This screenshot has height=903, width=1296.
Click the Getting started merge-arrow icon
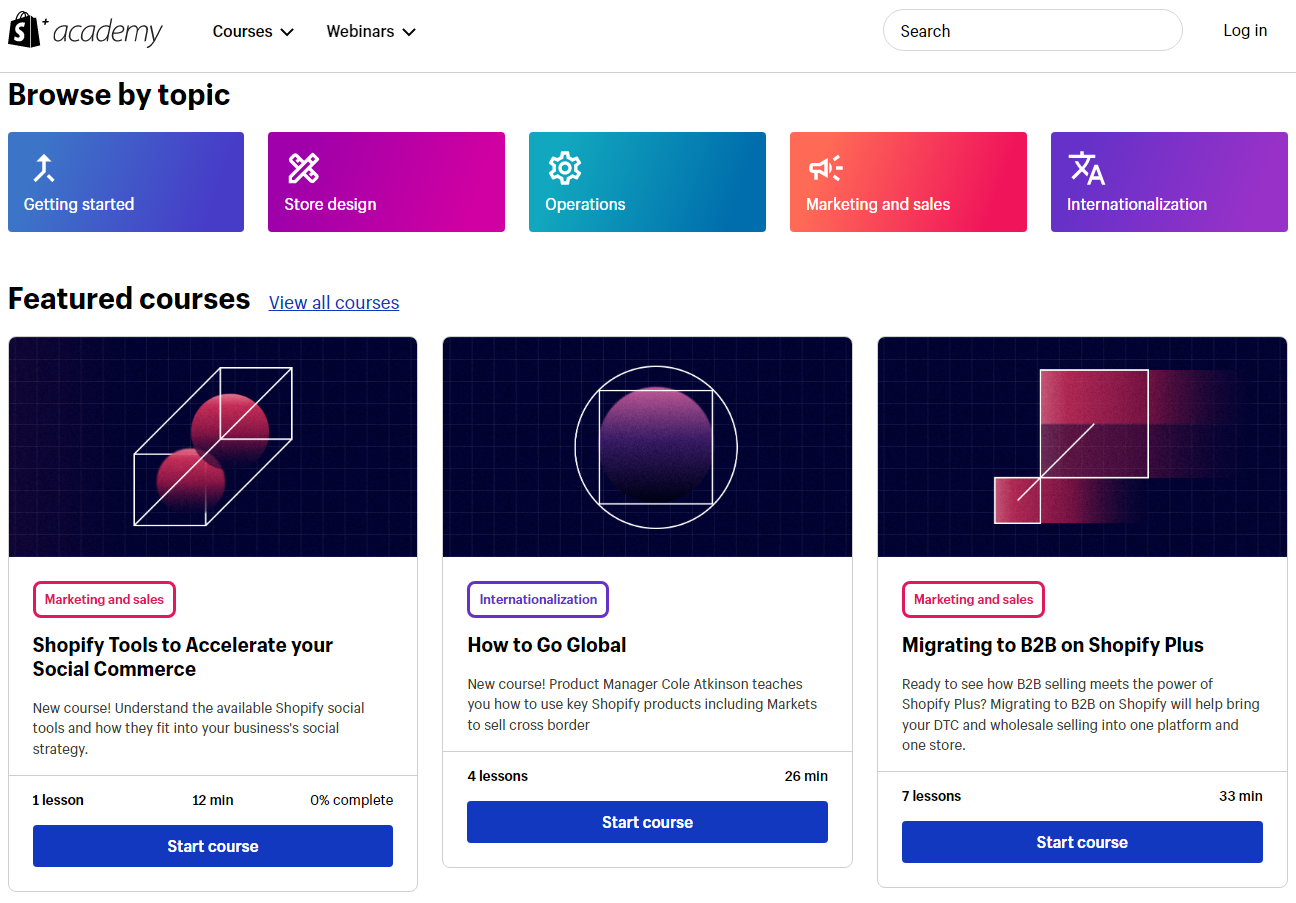43,167
